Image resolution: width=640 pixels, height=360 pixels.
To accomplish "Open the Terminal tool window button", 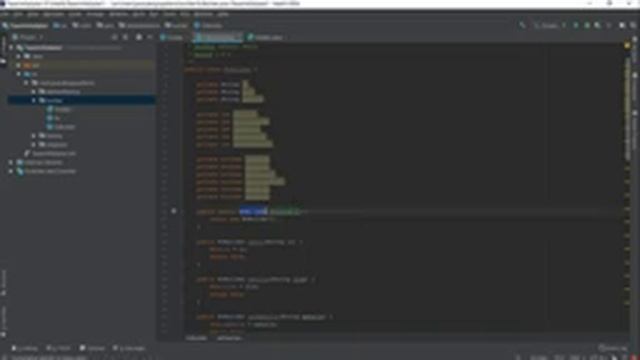I will [x=92, y=348].
